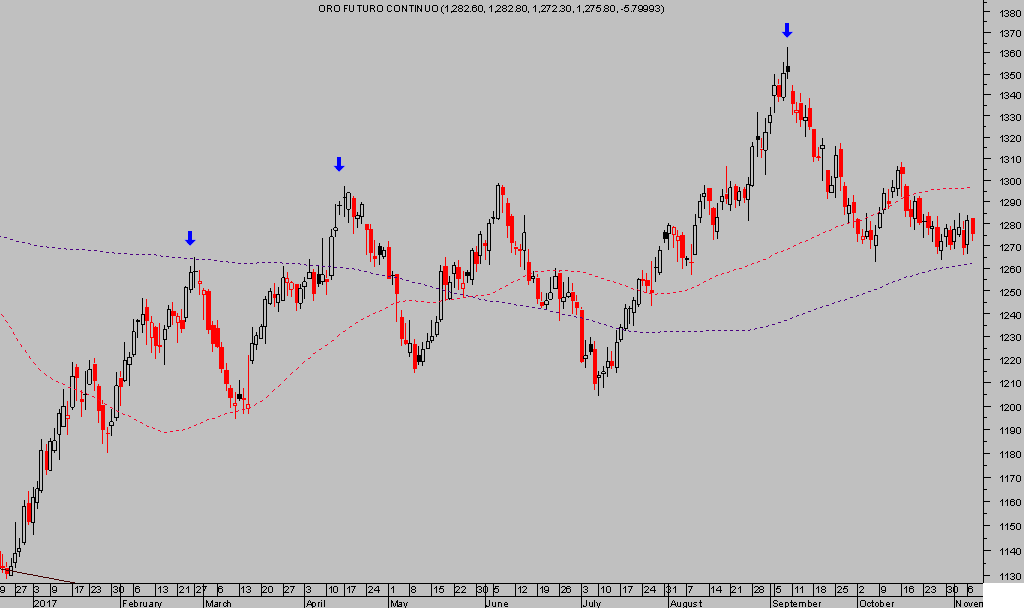Click the 1300 level on the price axis
This screenshot has width=1024, height=608.
[1000, 182]
